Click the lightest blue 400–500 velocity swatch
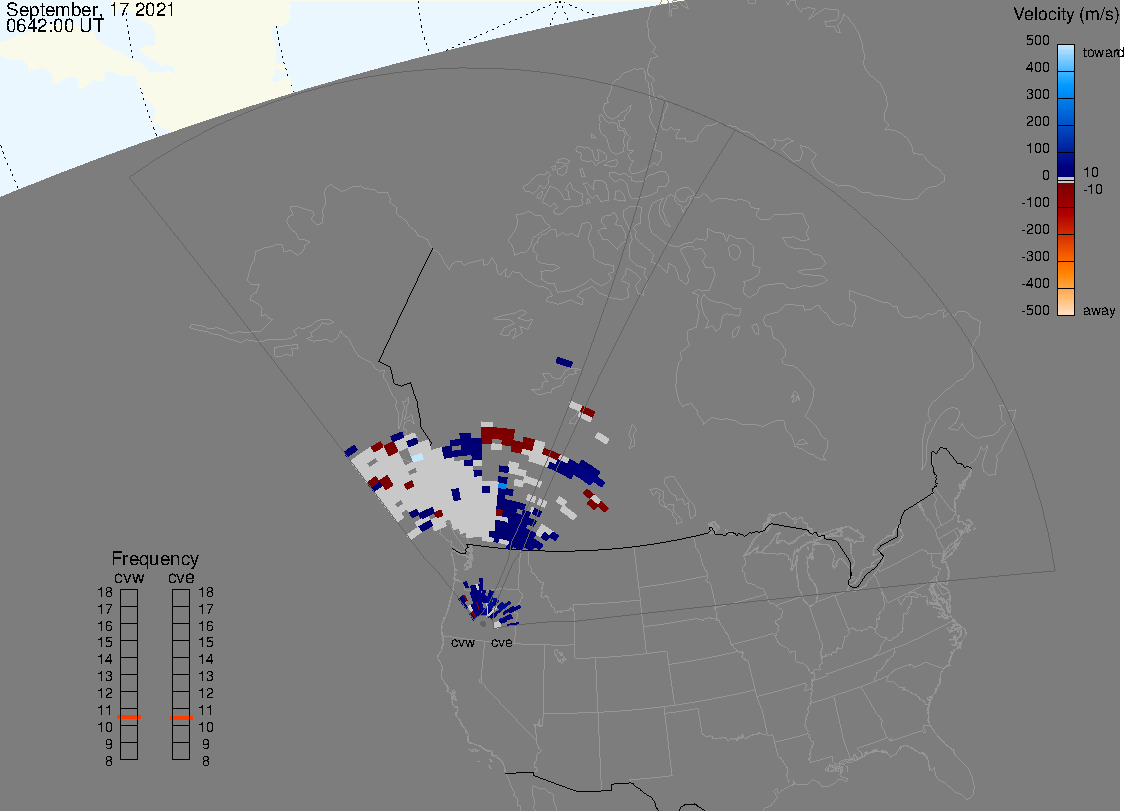Viewport: 1124px width, 811px height. tap(1065, 58)
